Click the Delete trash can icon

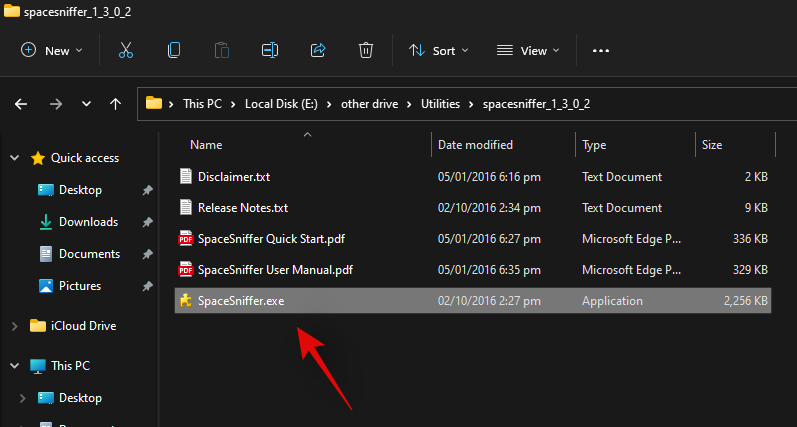coord(366,50)
